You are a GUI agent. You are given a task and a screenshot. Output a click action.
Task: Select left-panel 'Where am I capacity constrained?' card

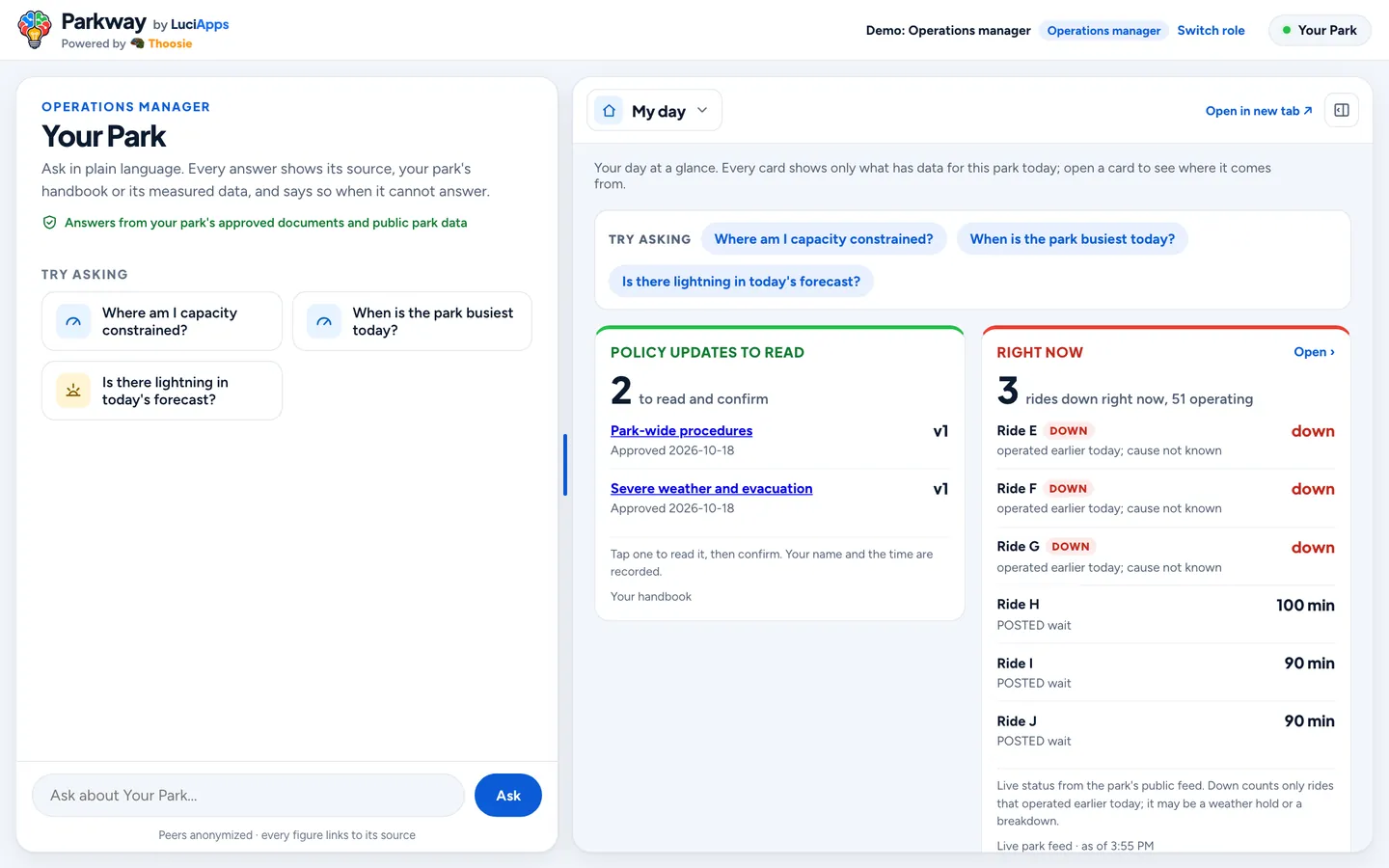(x=162, y=321)
